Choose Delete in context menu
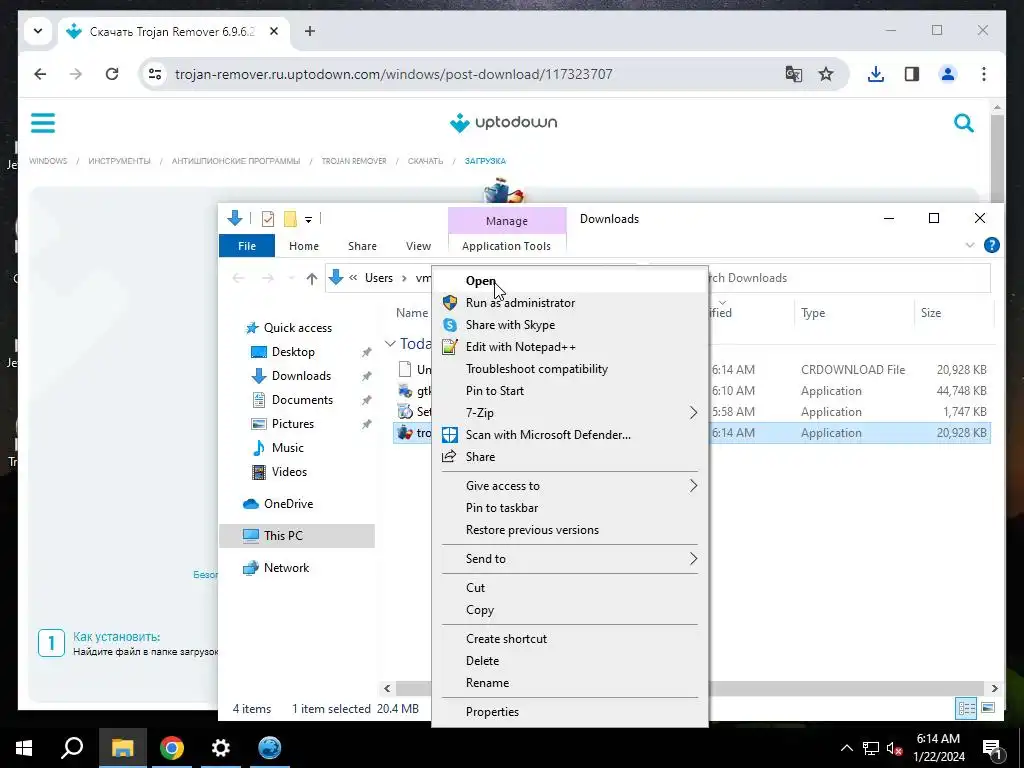The width and height of the screenshot is (1024, 768). 569,660
